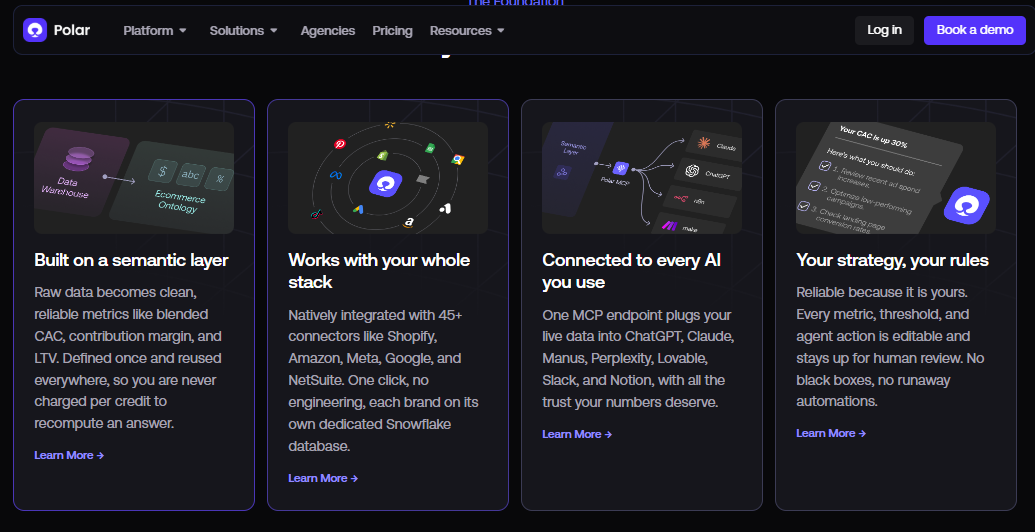Image resolution: width=1035 pixels, height=532 pixels.
Task: Click the Google Ads logo in orbit
Action: 358,209
